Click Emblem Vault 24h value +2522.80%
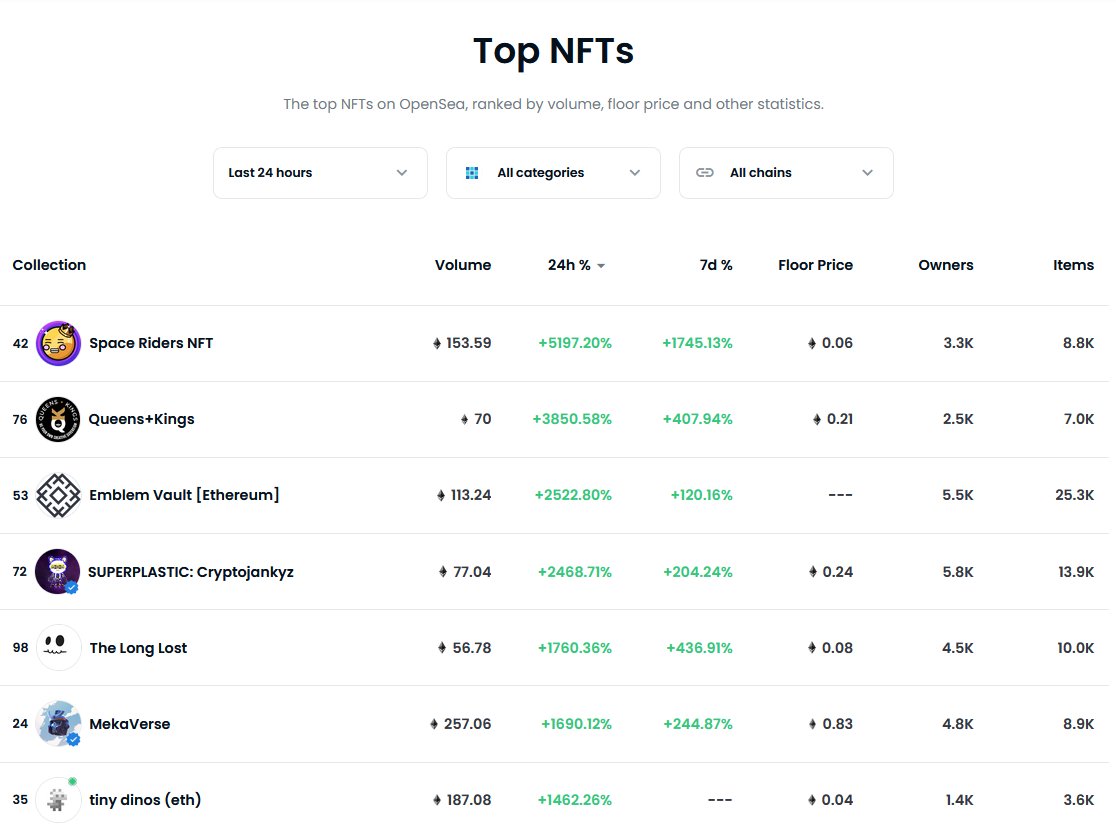Screen dimensions: 1116x838 click(x=573, y=495)
